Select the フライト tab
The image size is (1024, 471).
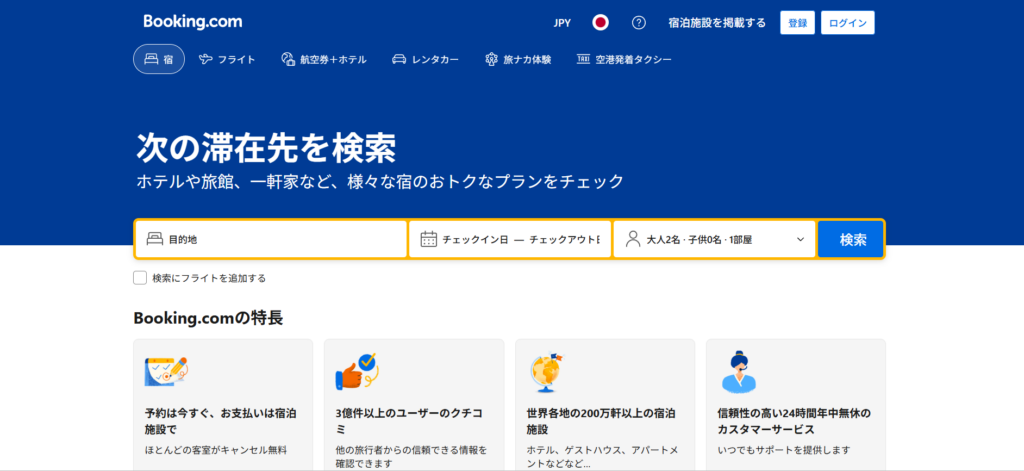point(227,59)
